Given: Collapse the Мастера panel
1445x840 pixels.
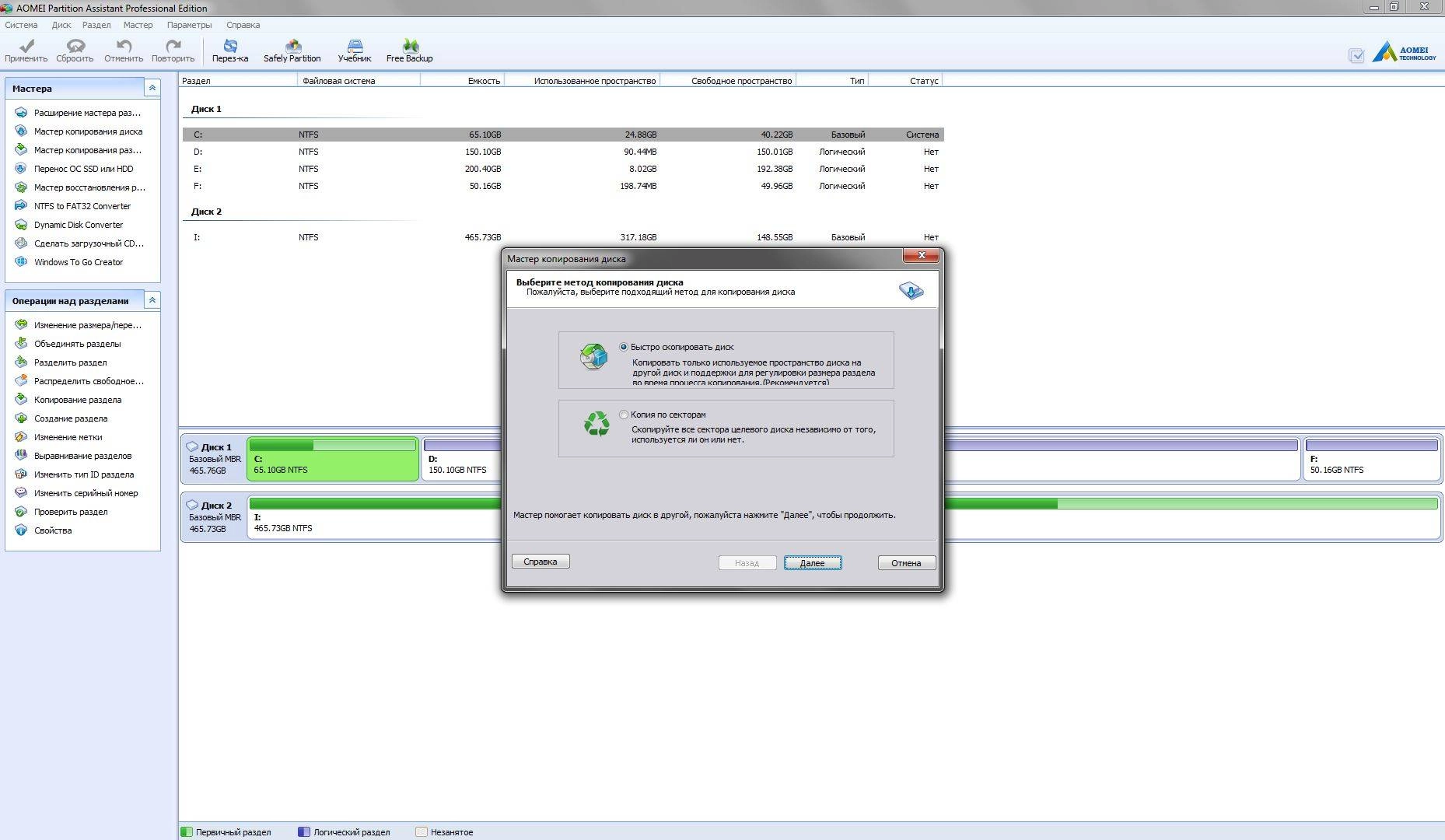Looking at the screenshot, I should (152, 88).
